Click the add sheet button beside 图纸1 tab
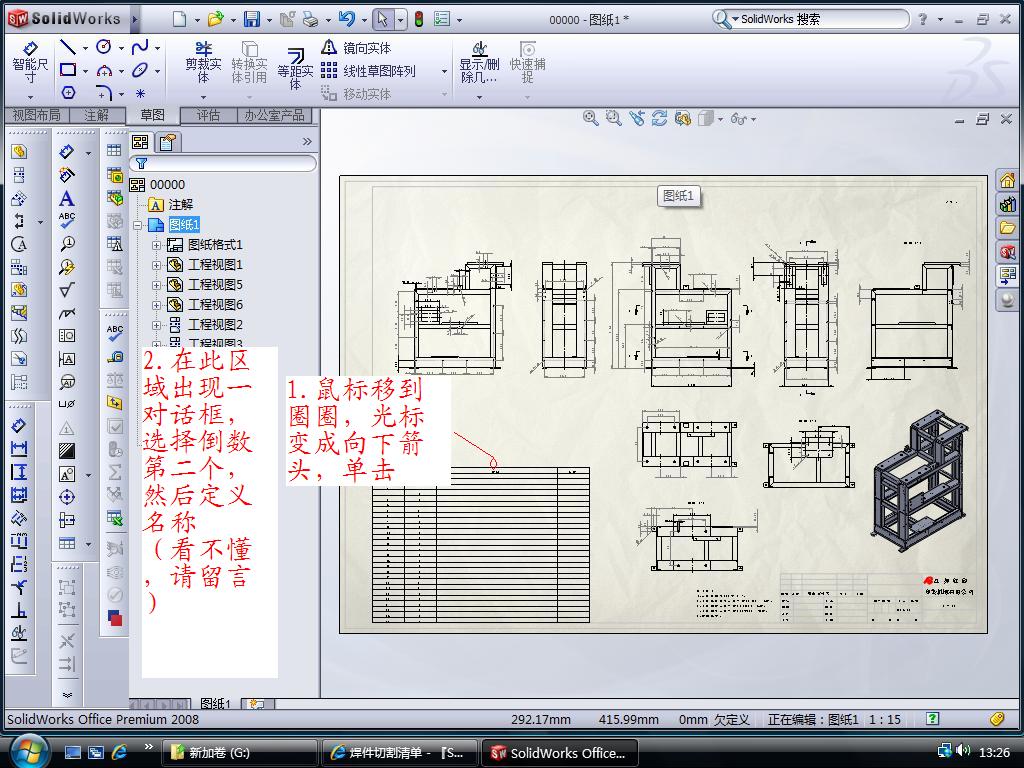1024x768 pixels. (x=257, y=704)
